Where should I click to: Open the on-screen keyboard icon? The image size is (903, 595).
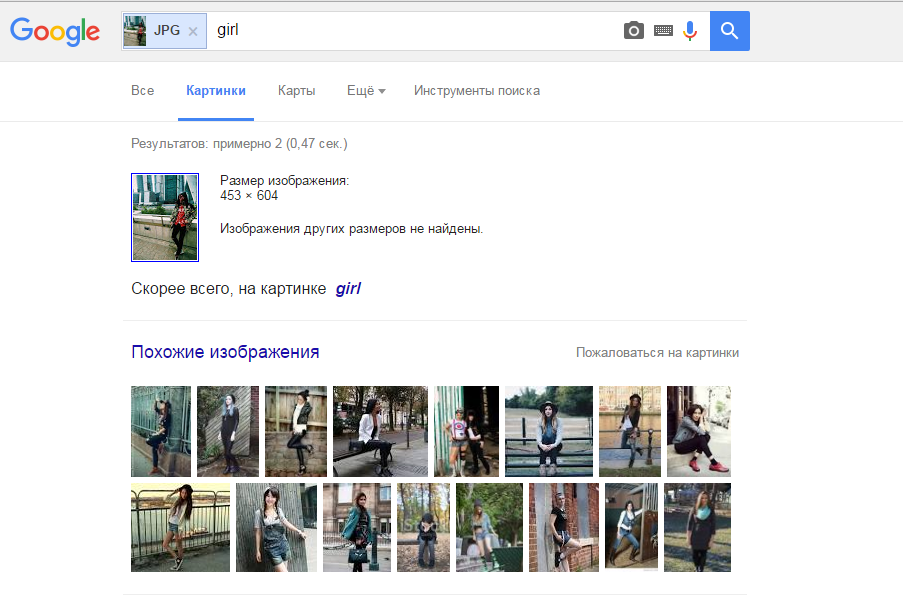[x=663, y=31]
